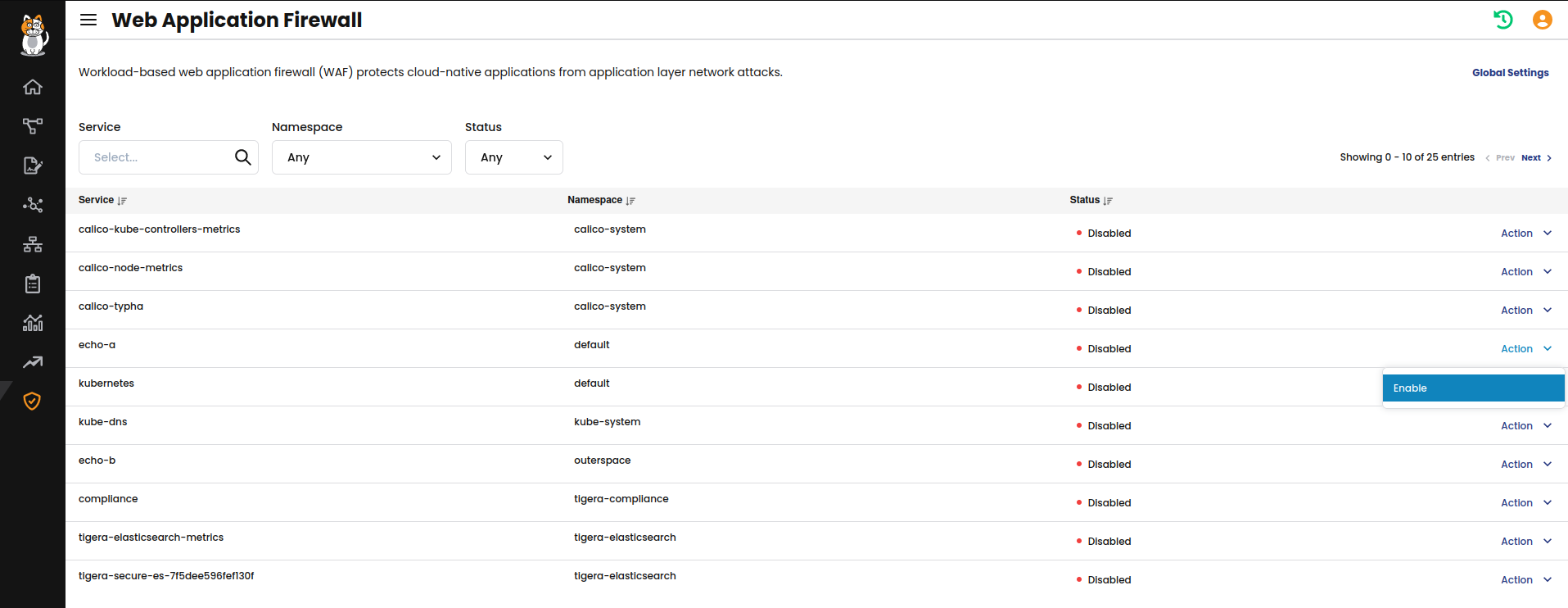The image size is (1568, 608).
Task: Open the hamburger navigation menu
Action: 88,20
